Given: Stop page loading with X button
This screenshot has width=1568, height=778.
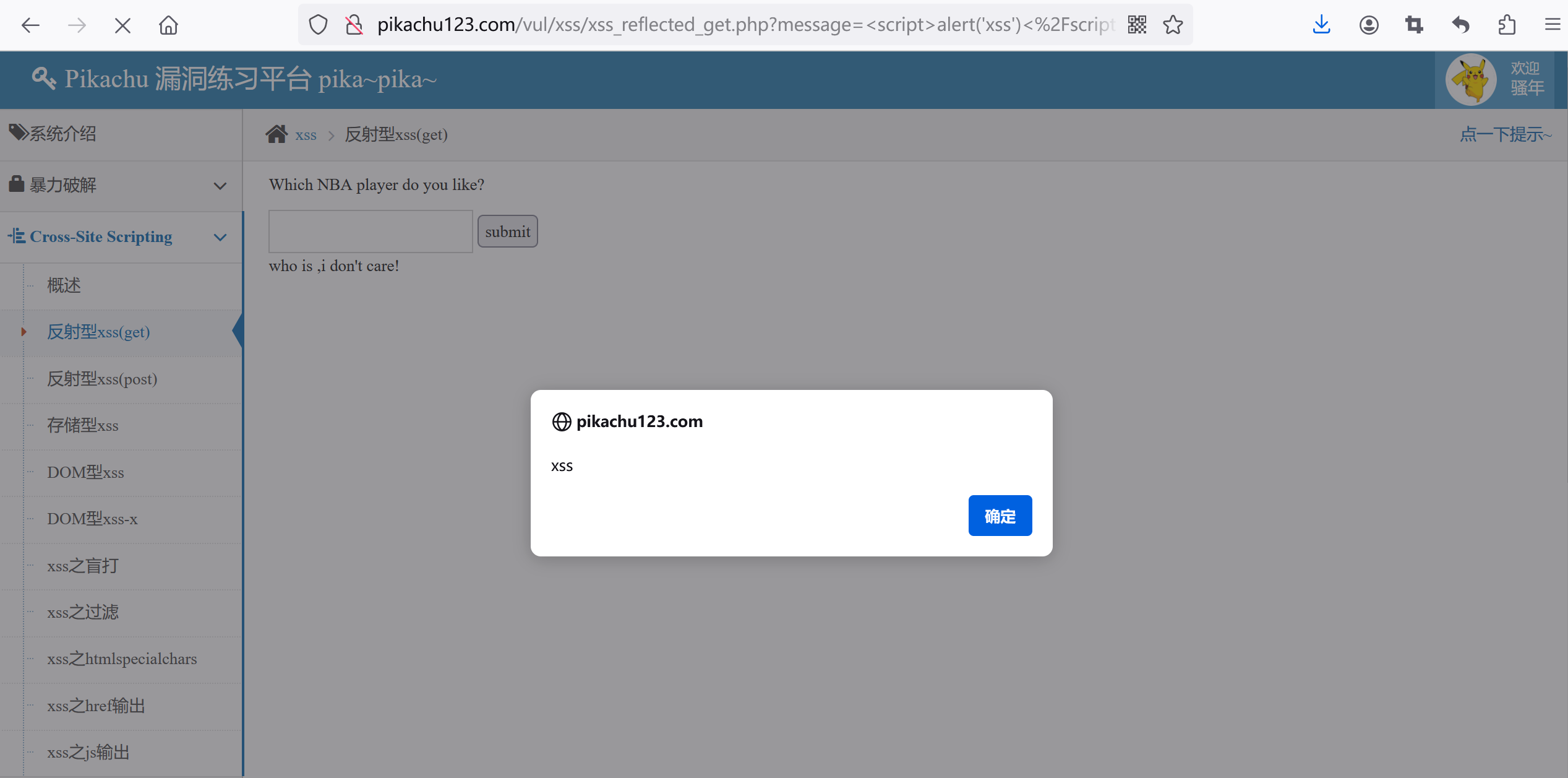Looking at the screenshot, I should (x=122, y=25).
